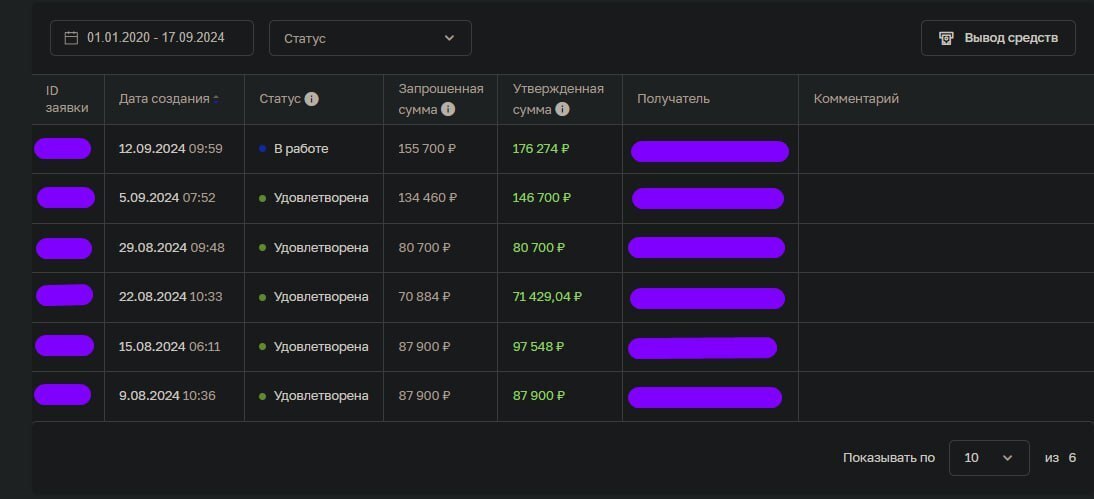
Task: Click the approved amount 97 548 ₽
Action: click(x=539, y=347)
